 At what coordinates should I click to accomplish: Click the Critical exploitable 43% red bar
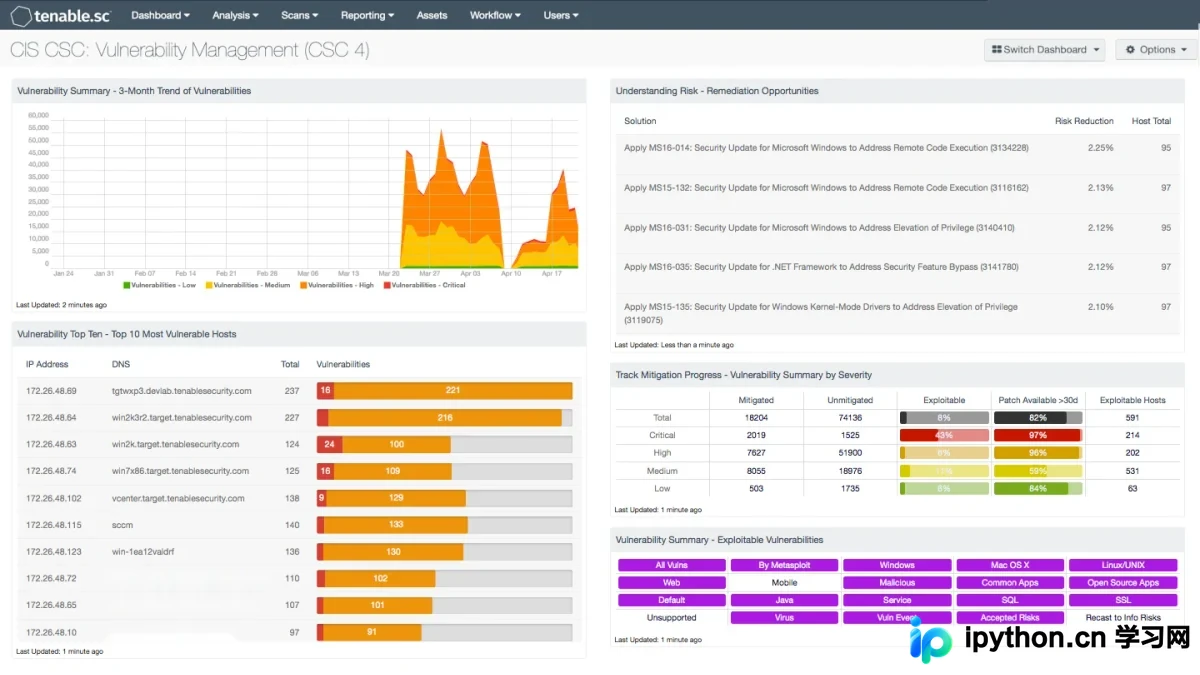pyautogui.click(x=944, y=435)
